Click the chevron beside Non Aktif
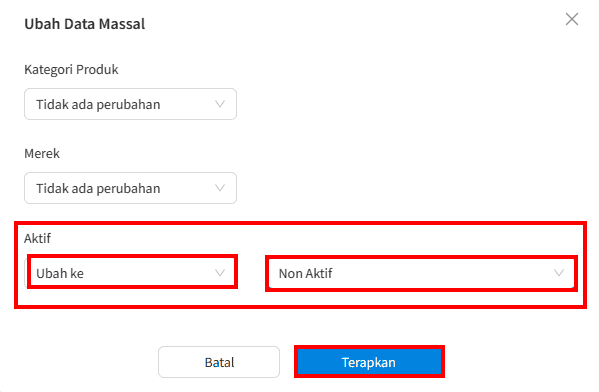 pyautogui.click(x=559, y=273)
